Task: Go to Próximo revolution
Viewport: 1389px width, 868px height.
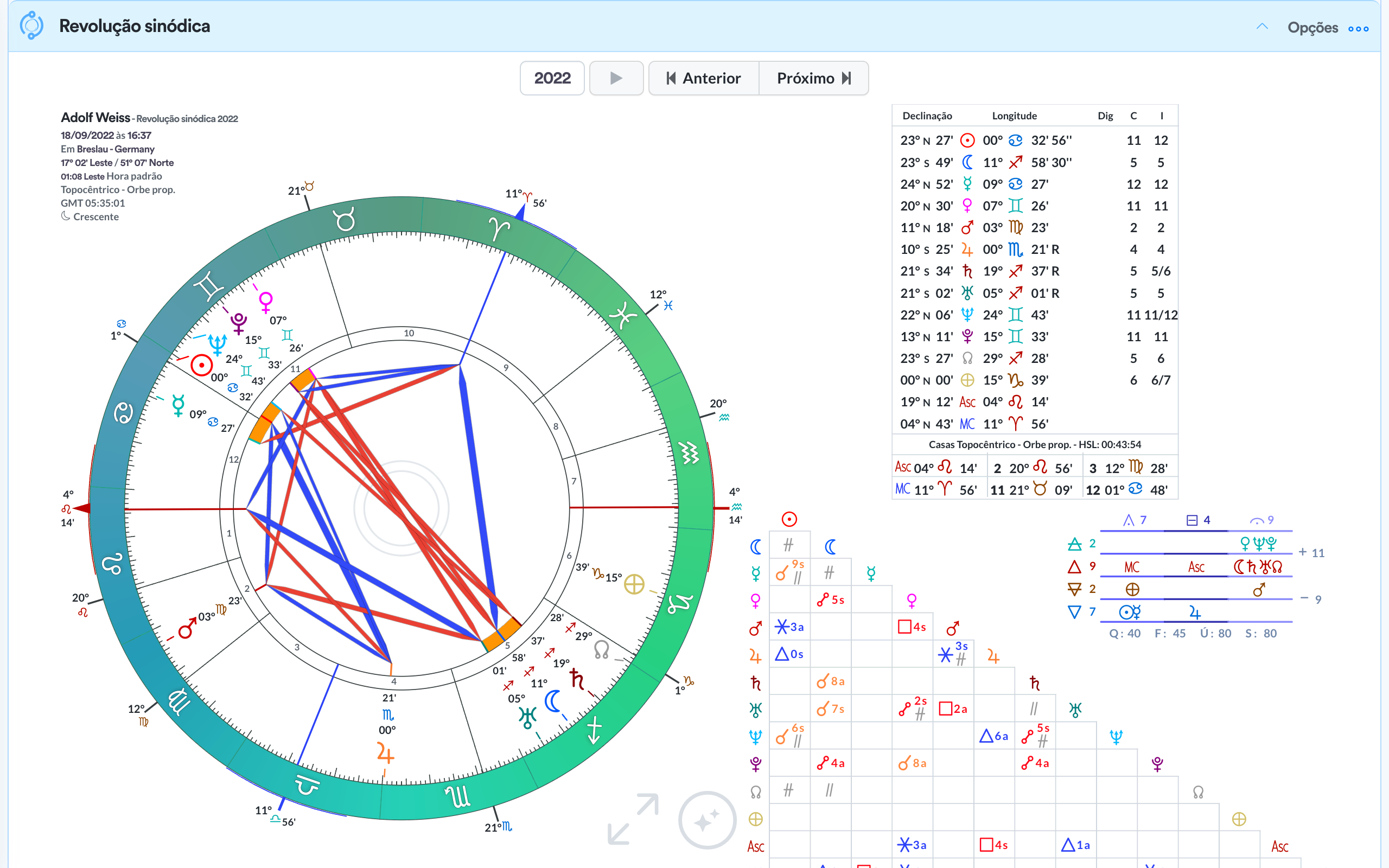Action: pos(813,78)
